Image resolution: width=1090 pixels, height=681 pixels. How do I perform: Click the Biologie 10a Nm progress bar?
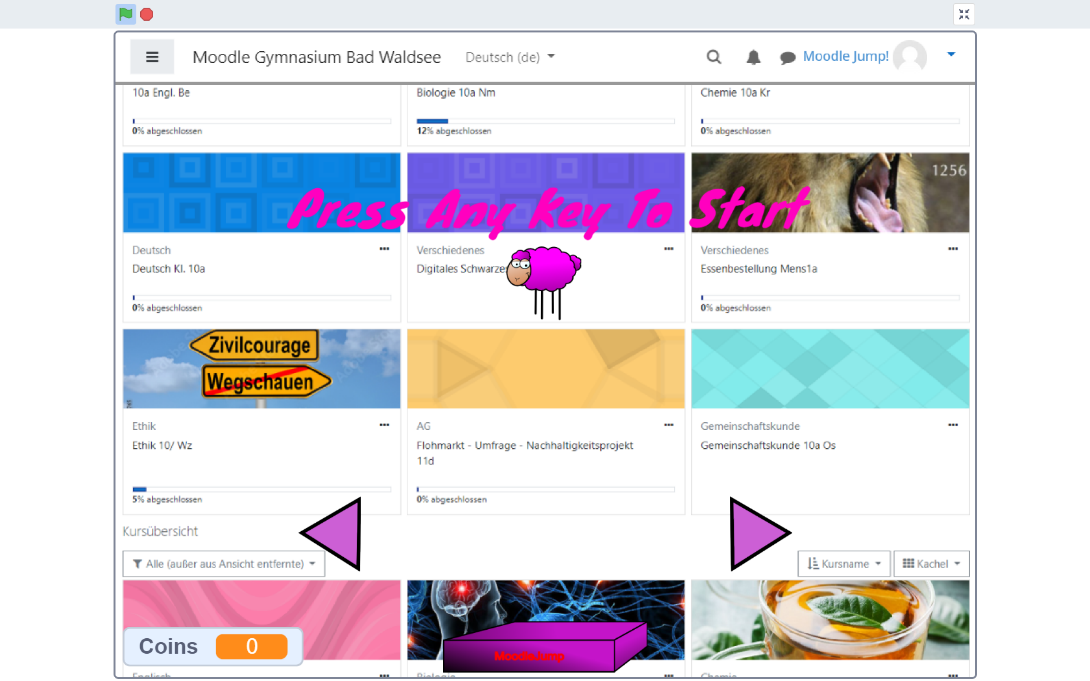tap(546, 121)
